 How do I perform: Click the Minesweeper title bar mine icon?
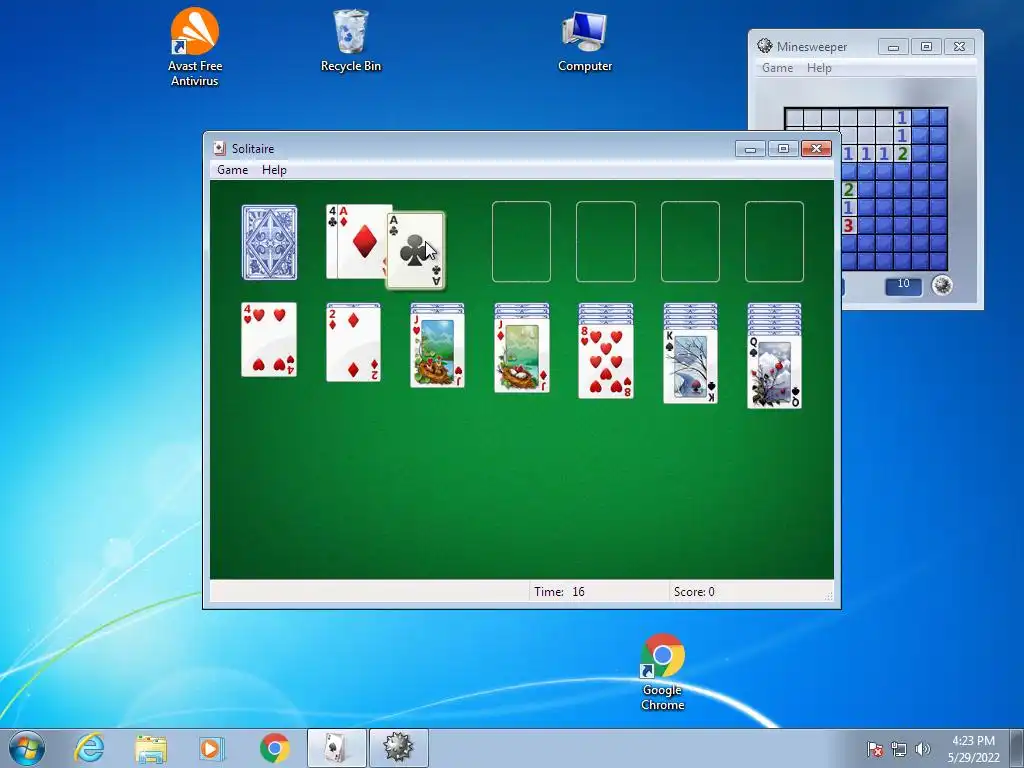pos(765,46)
